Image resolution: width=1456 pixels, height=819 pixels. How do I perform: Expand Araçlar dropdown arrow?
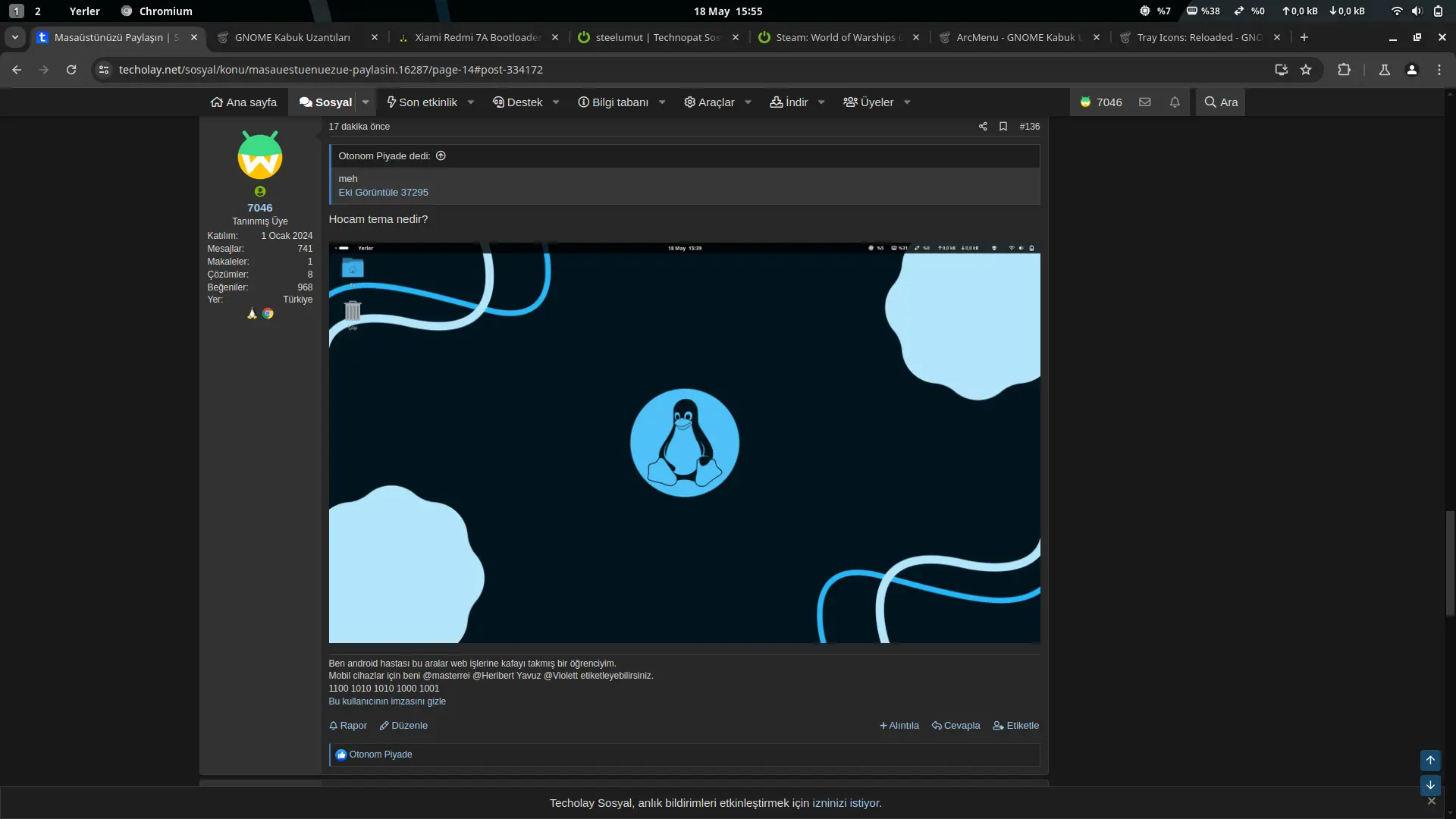pyautogui.click(x=748, y=102)
